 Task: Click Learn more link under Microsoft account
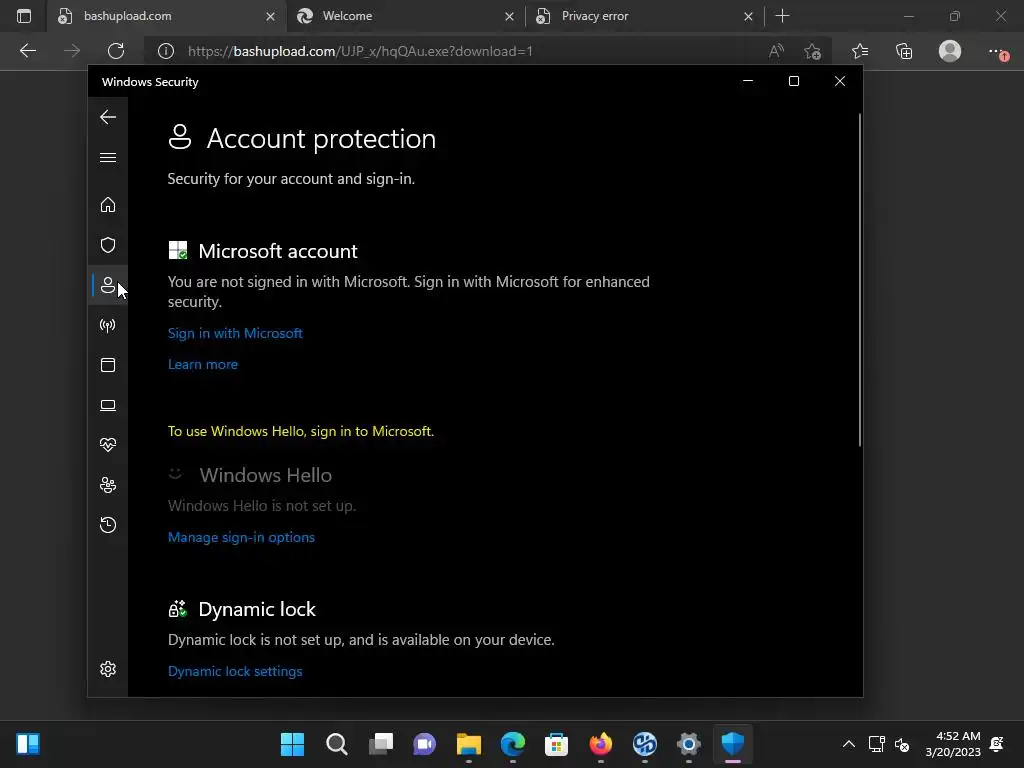(202, 364)
